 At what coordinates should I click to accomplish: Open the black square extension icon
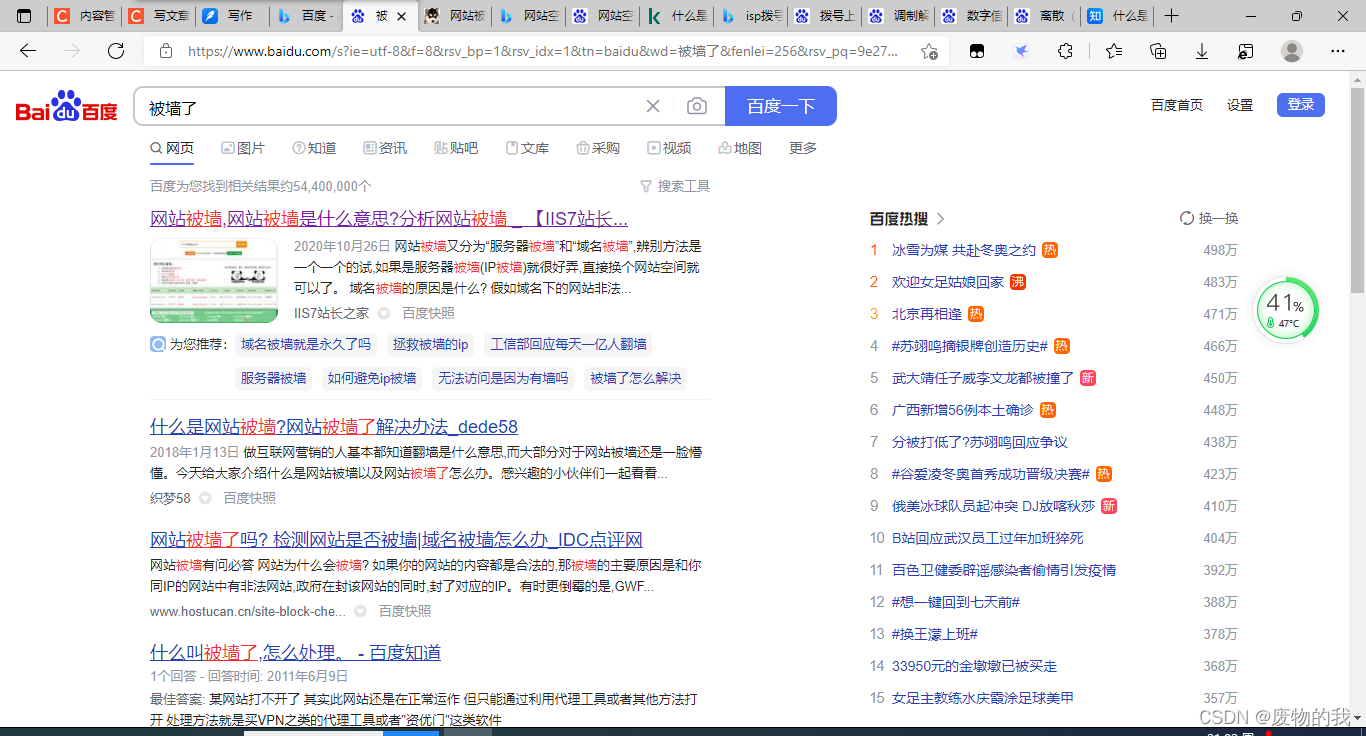pyautogui.click(x=977, y=51)
